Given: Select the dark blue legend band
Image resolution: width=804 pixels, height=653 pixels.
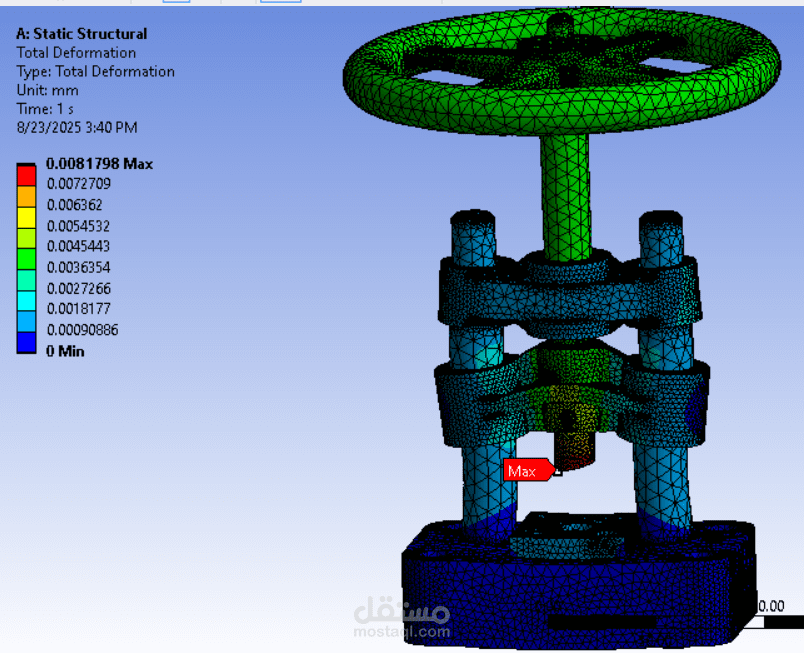Looking at the screenshot, I should [26, 342].
